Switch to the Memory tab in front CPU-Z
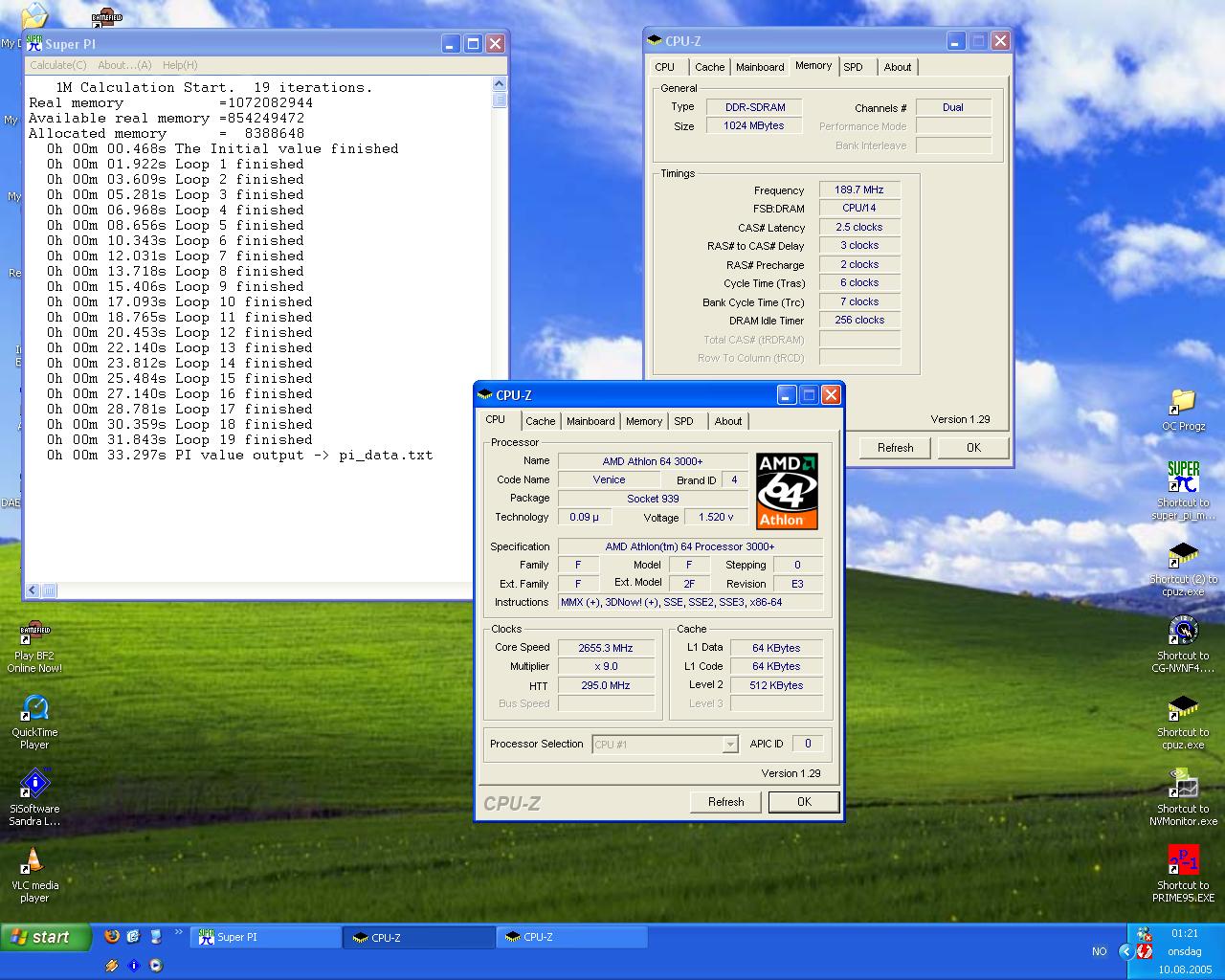The height and width of the screenshot is (980, 1225). coord(644,421)
